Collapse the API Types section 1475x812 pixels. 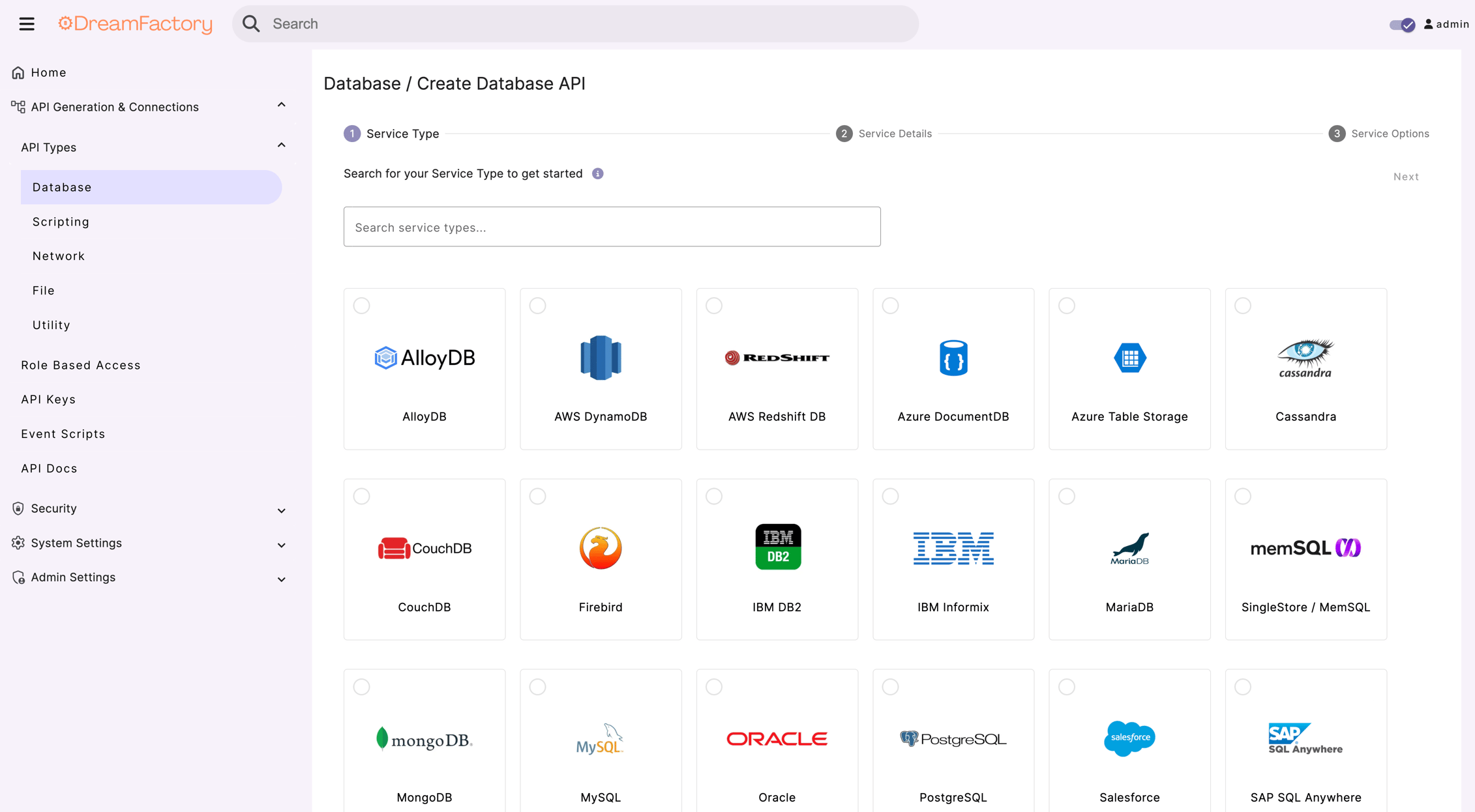pos(281,145)
